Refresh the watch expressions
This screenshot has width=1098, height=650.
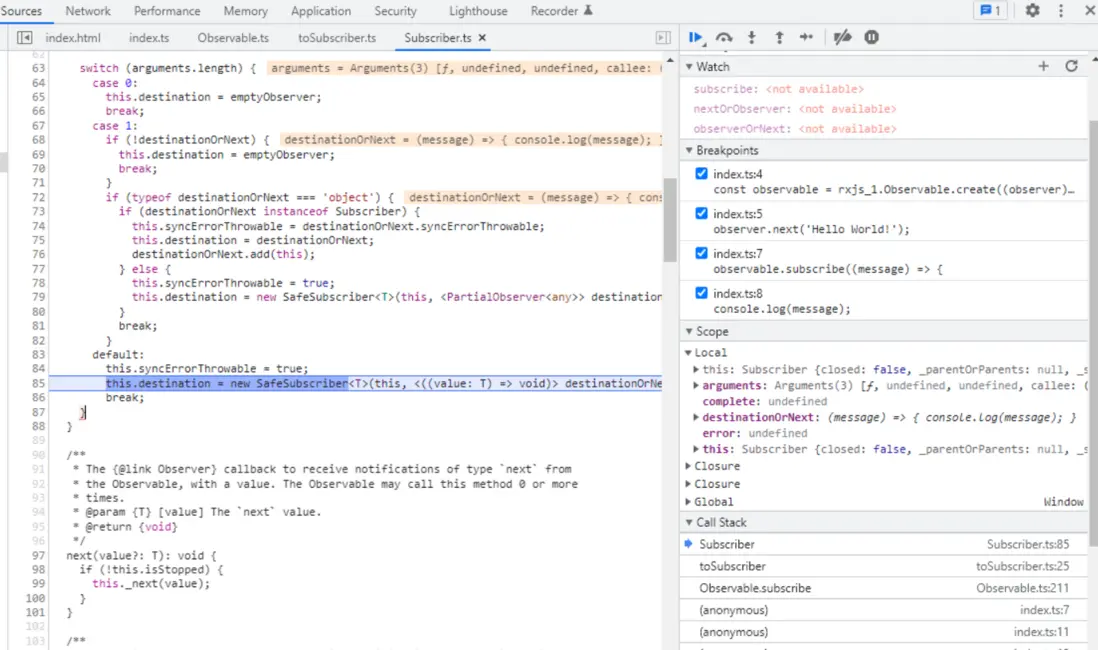[1071, 66]
